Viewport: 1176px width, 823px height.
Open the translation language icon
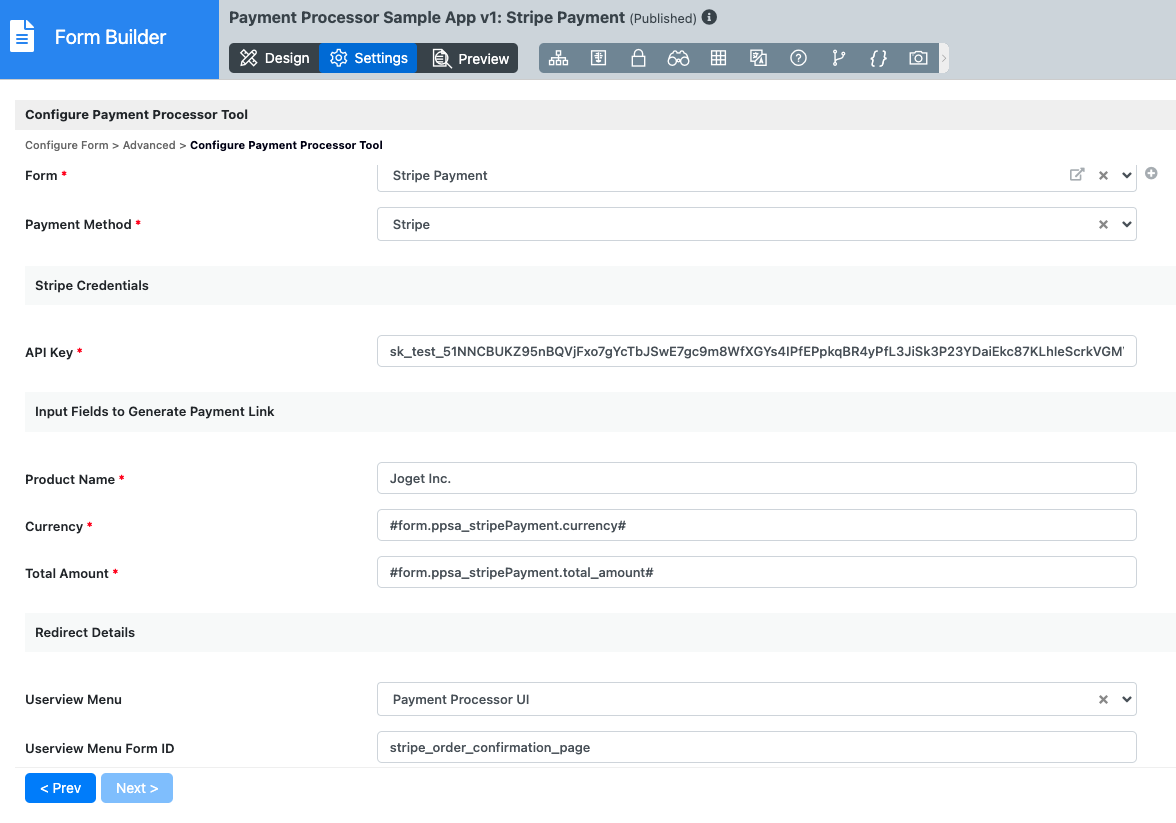tap(758, 58)
